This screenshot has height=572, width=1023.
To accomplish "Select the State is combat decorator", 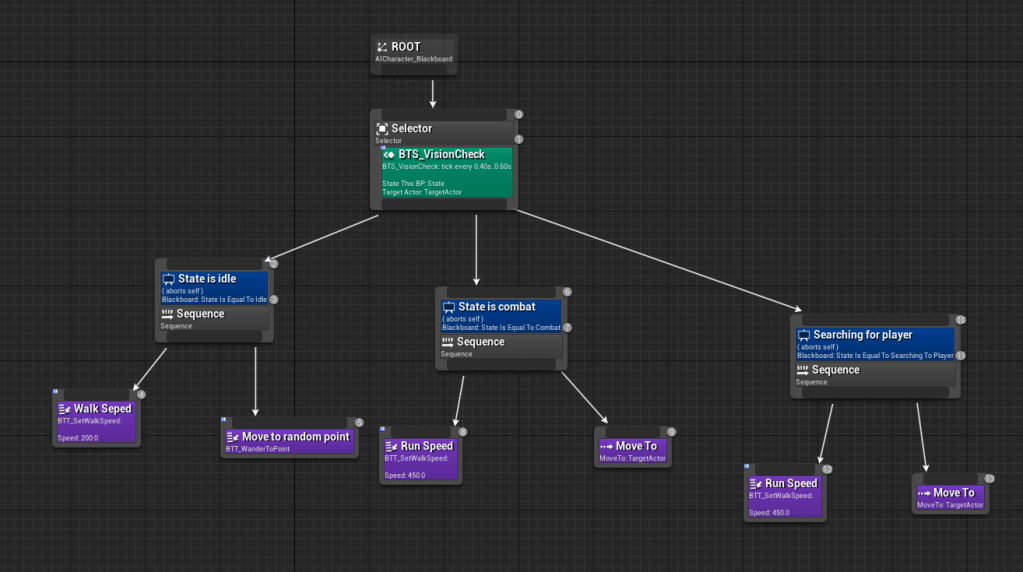I will 500,314.
